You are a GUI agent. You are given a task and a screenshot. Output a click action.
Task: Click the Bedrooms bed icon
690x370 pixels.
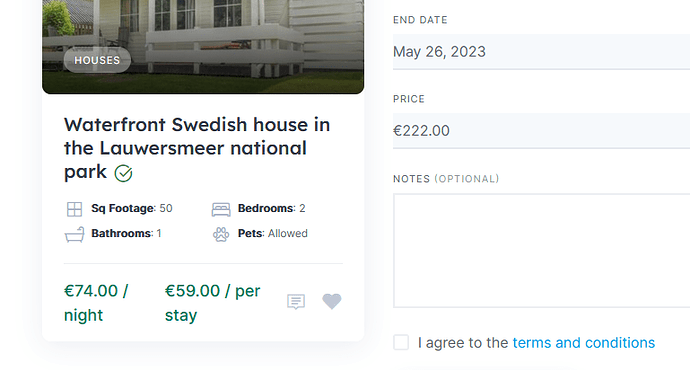[221, 209]
